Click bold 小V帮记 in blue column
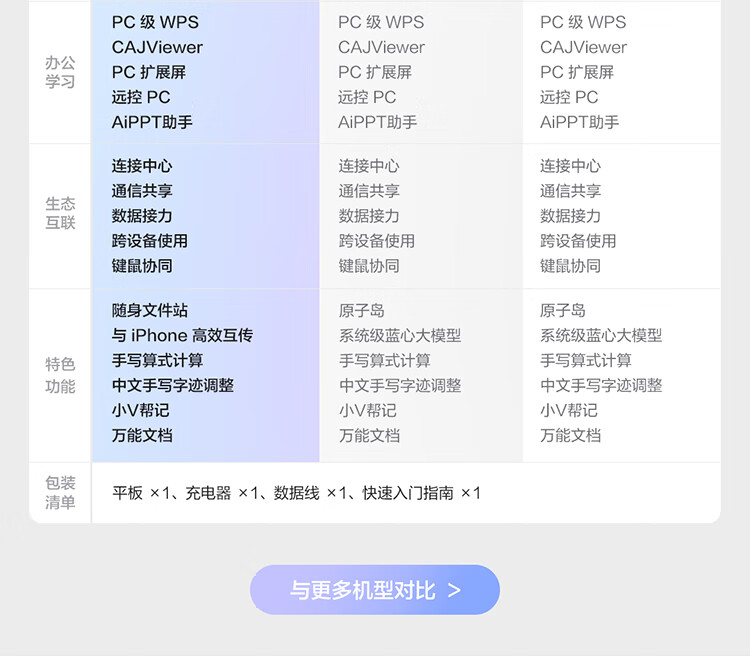 click(x=141, y=410)
